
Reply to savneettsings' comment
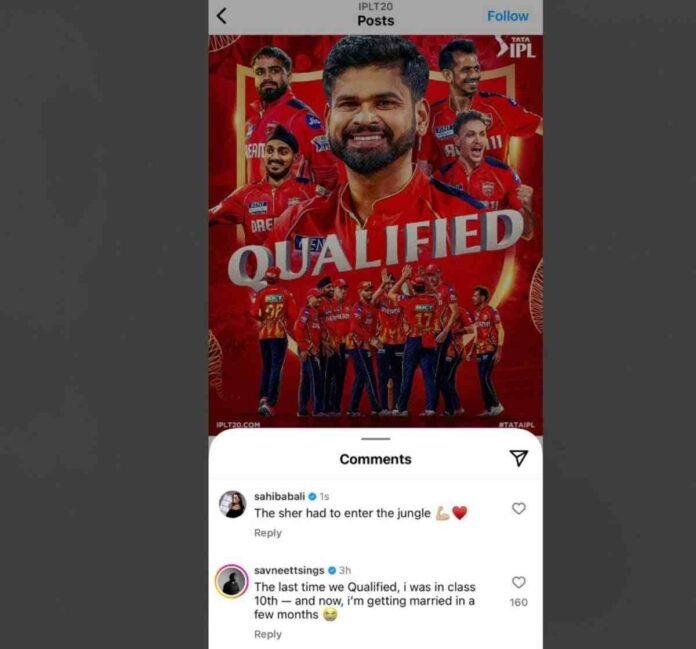click(268, 634)
